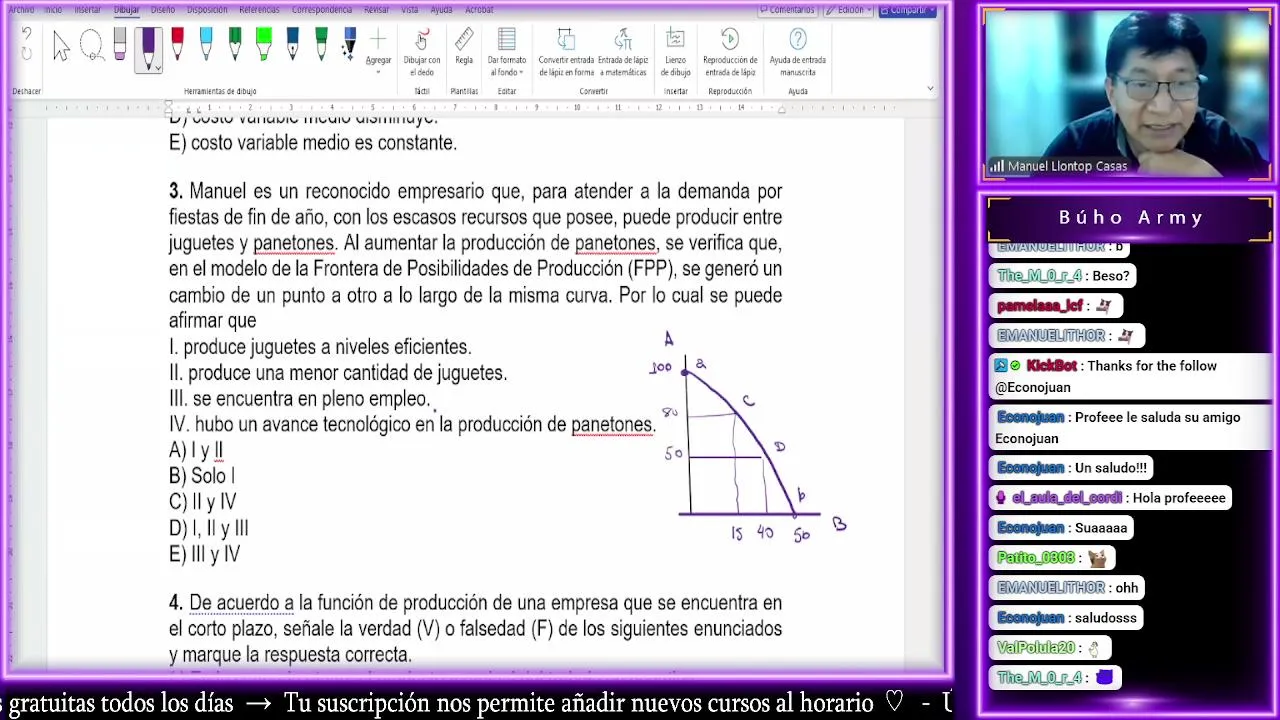The height and width of the screenshot is (720, 1280).
Task: Insert a Lienzo de dibujo canvas
Action: [x=675, y=53]
